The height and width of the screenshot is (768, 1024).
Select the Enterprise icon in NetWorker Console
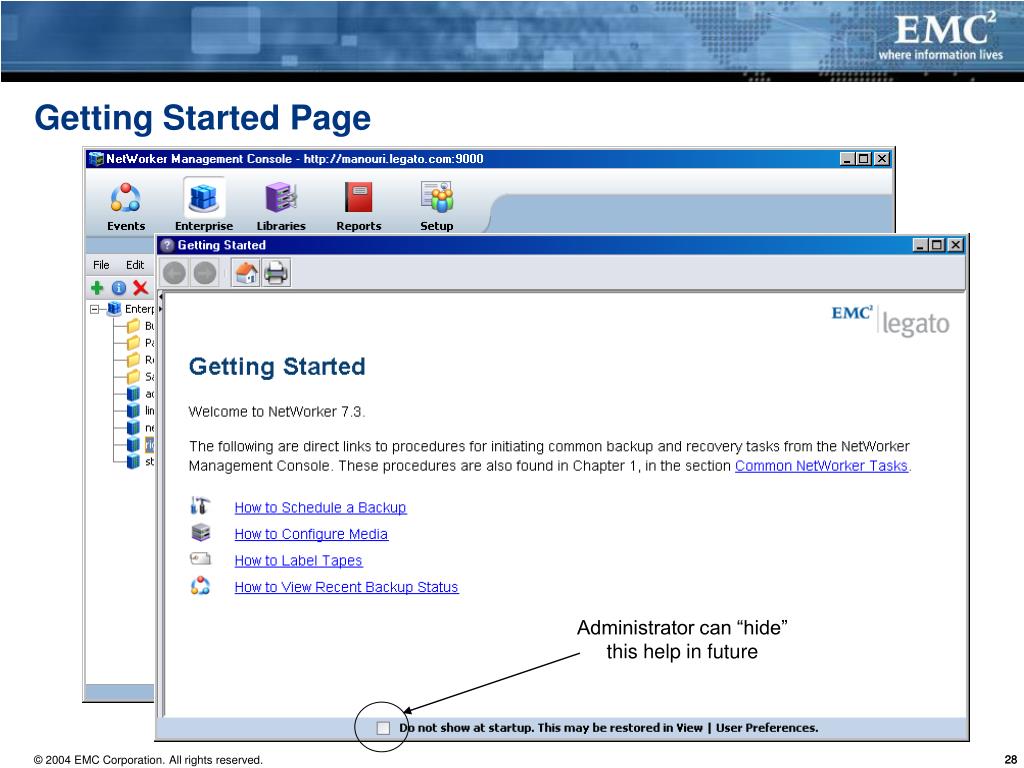pos(204,206)
